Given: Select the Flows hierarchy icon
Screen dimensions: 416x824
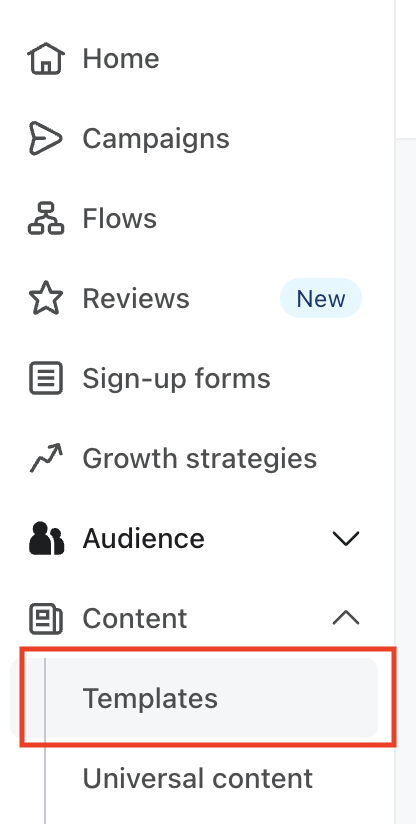Looking at the screenshot, I should [46, 218].
